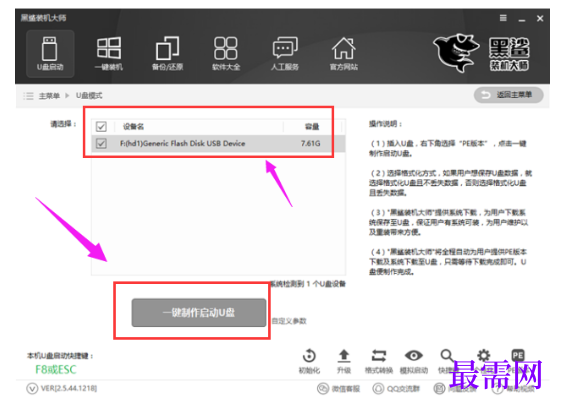Toggle the select-all devices checkbox
This screenshot has width=561, height=406.
pyautogui.click(x=101, y=127)
